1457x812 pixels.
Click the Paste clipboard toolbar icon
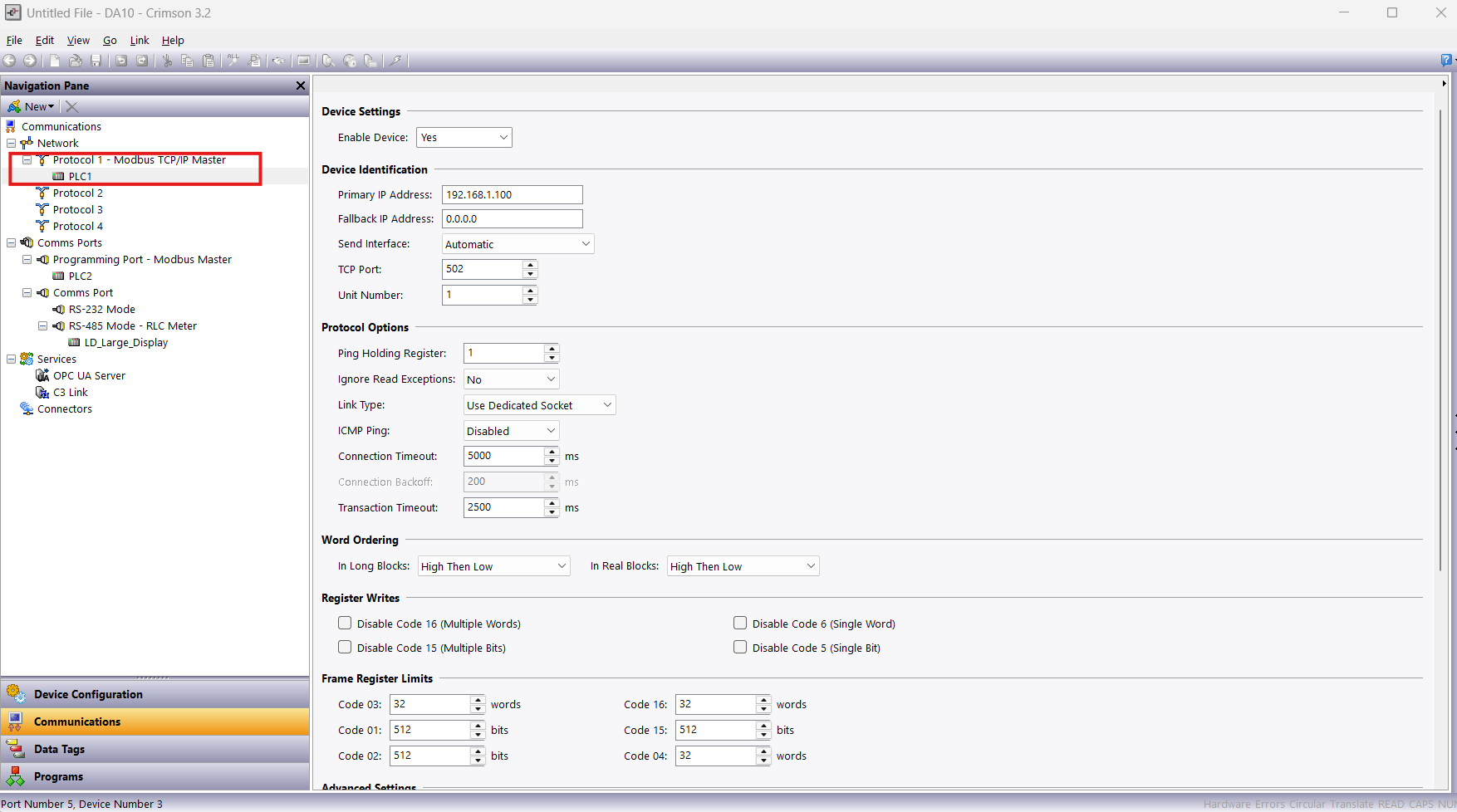(208, 61)
